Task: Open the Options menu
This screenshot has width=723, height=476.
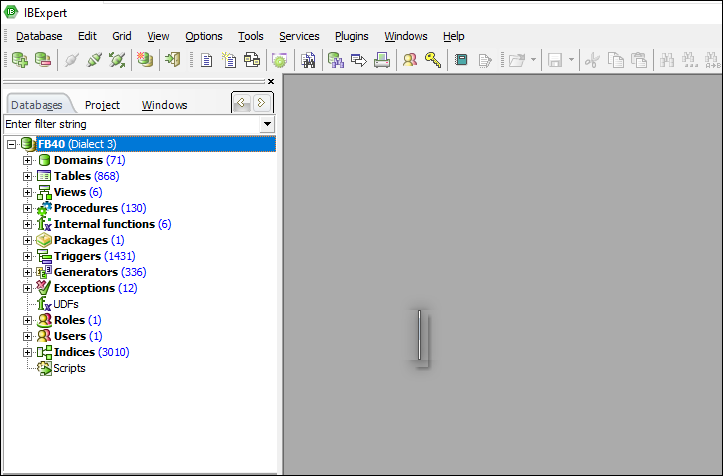Action: [x=204, y=36]
